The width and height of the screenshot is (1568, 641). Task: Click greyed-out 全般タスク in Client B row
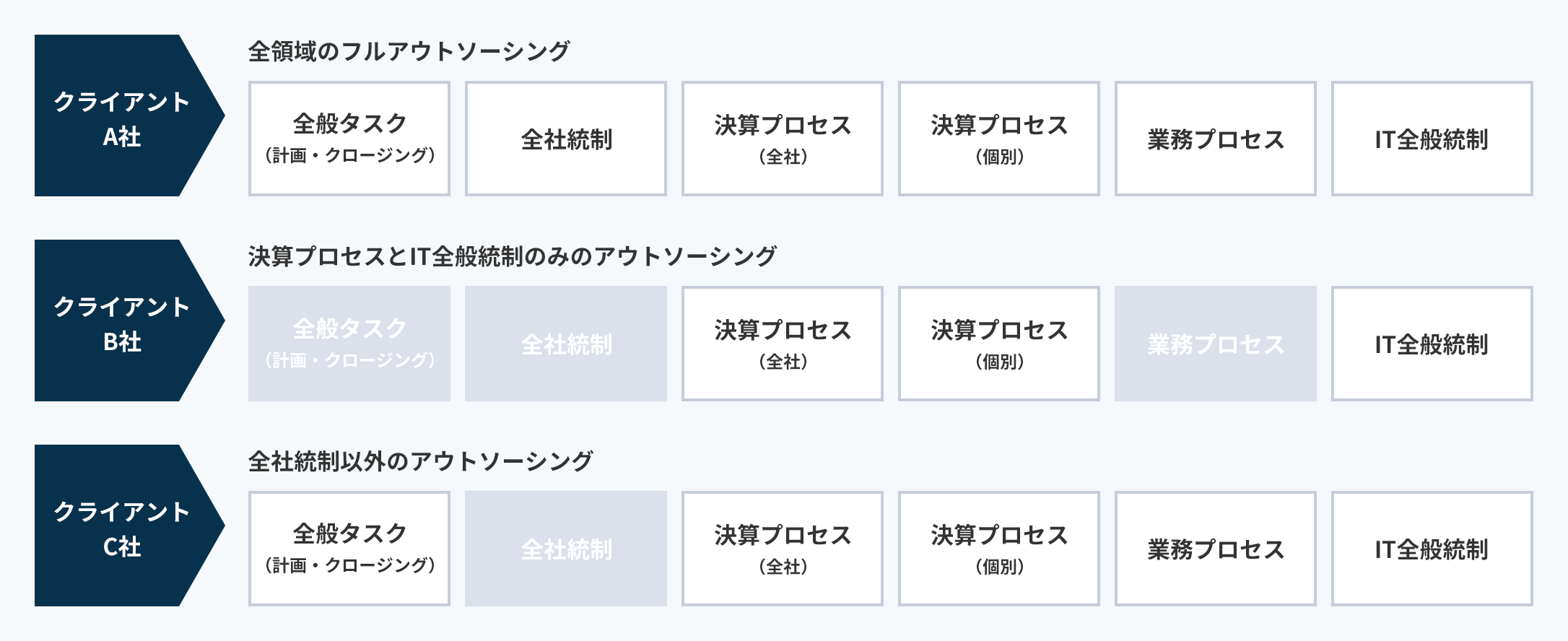349,344
